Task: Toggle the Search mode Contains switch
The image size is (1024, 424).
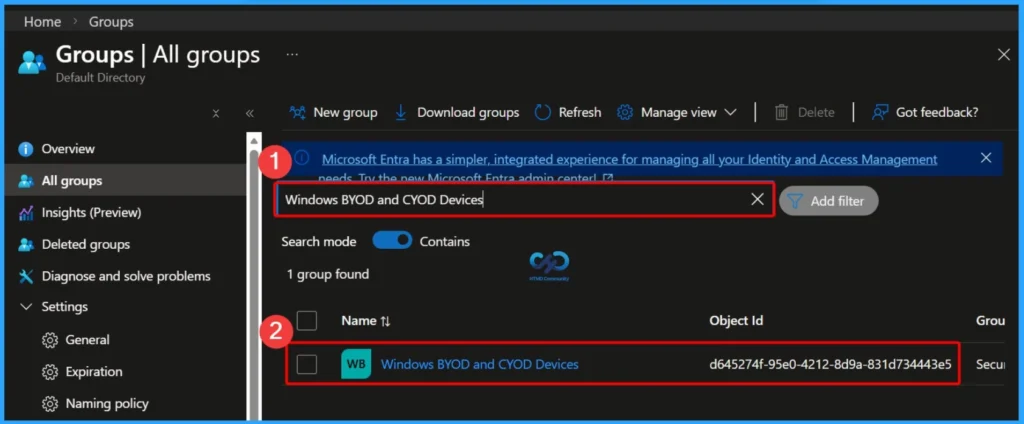Action: [392, 241]
